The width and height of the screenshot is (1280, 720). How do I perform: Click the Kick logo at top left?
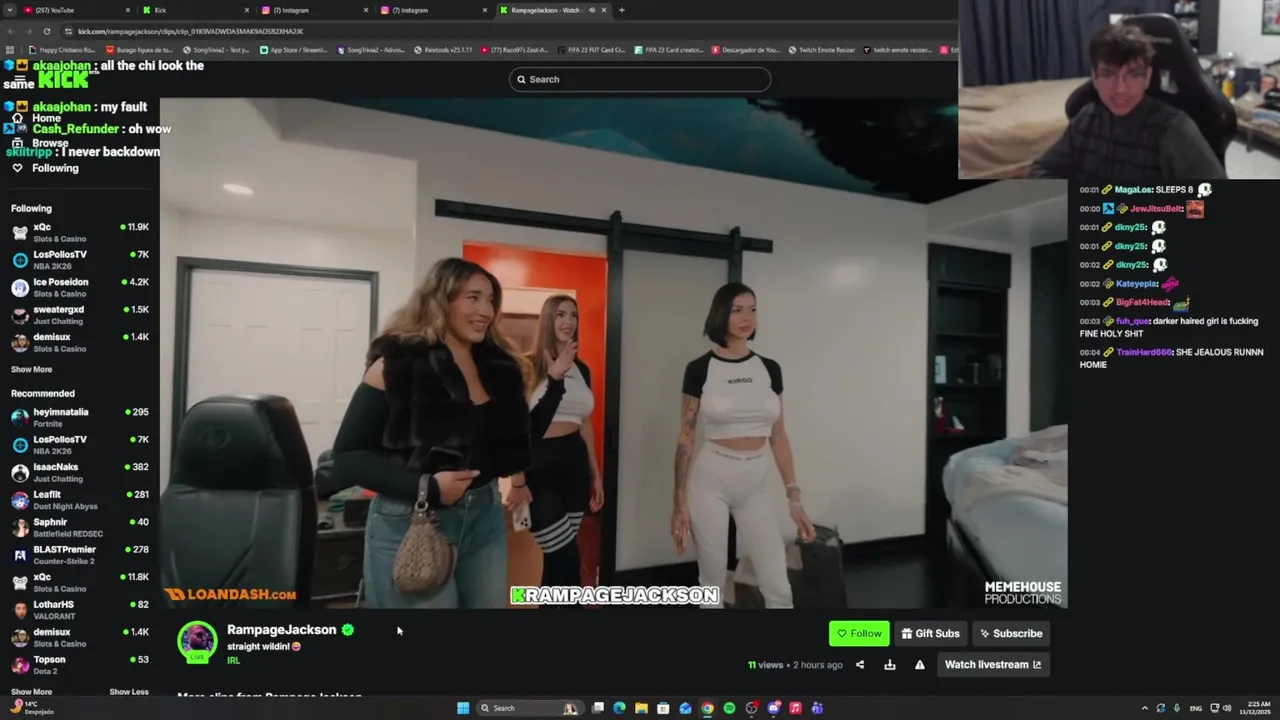click(x=63, y=79)
